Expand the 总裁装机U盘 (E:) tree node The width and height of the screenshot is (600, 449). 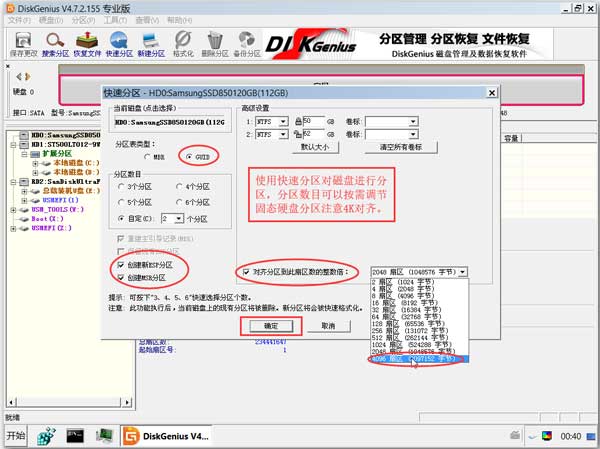point(25,191)
